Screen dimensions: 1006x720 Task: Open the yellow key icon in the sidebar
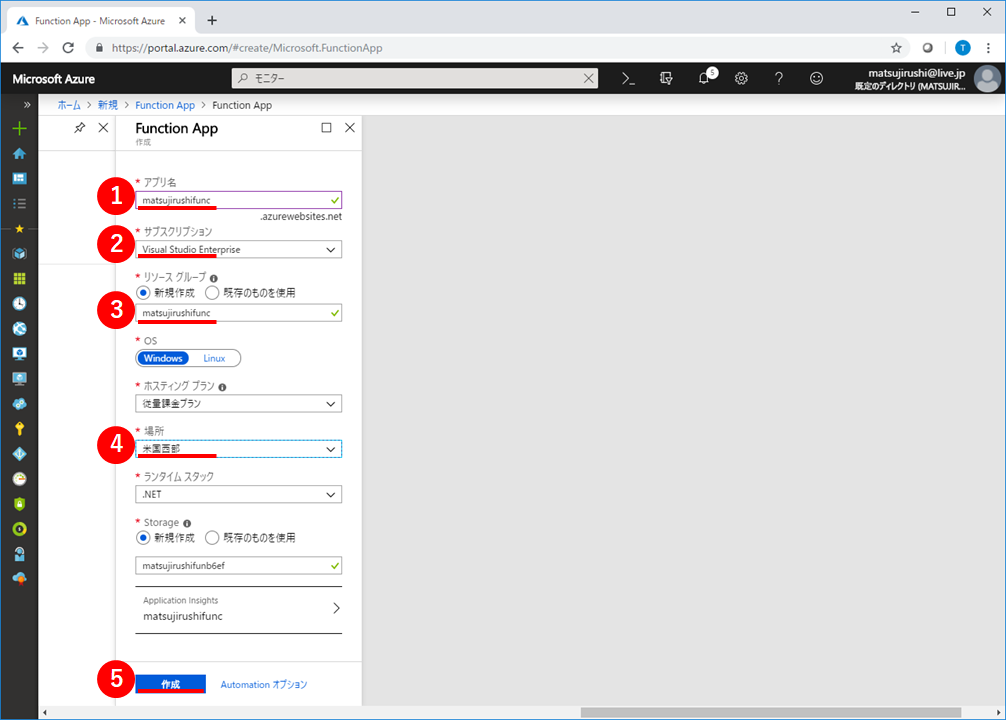(x=19, y=429)
